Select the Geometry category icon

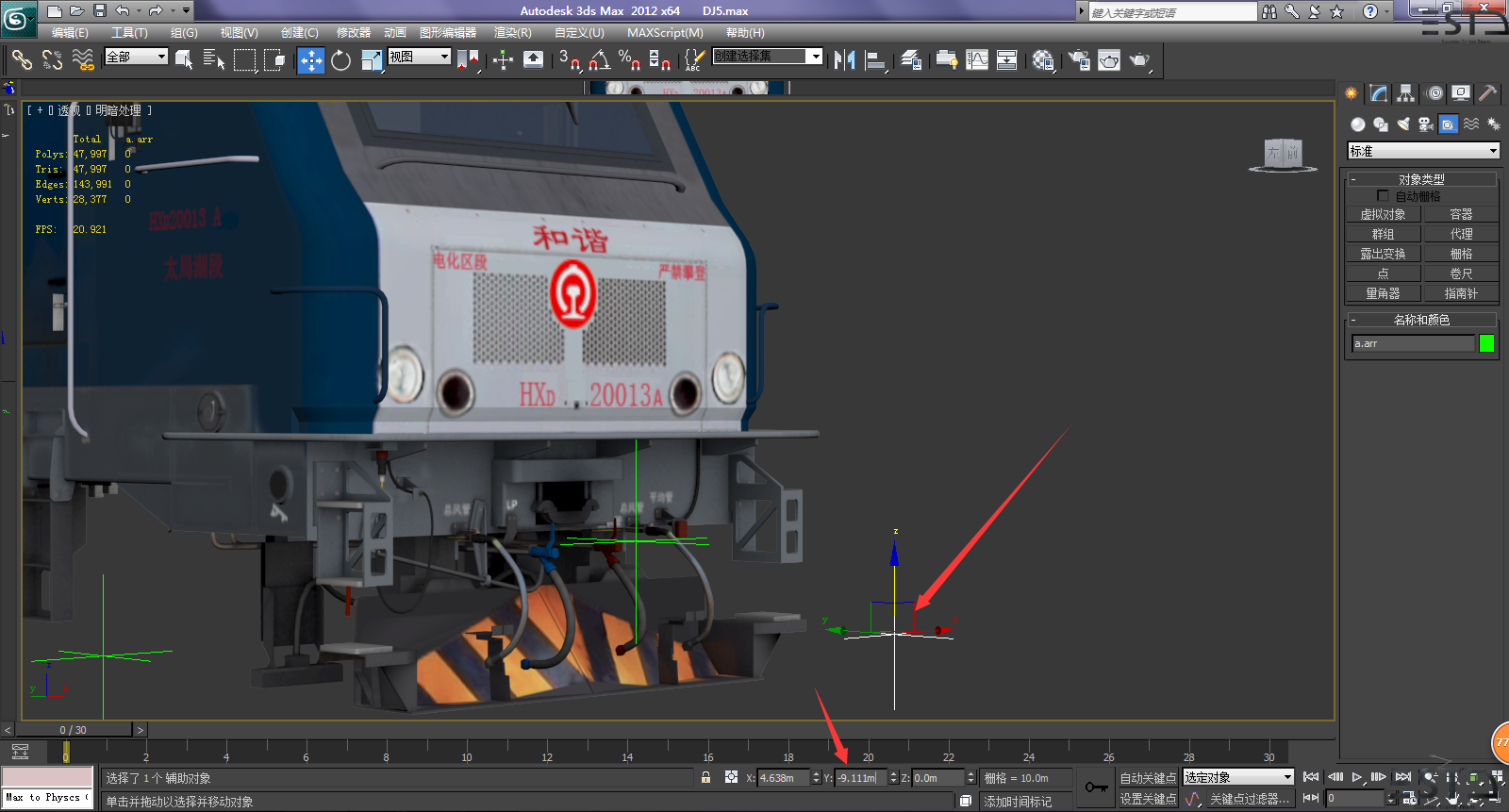(1358, 124)
